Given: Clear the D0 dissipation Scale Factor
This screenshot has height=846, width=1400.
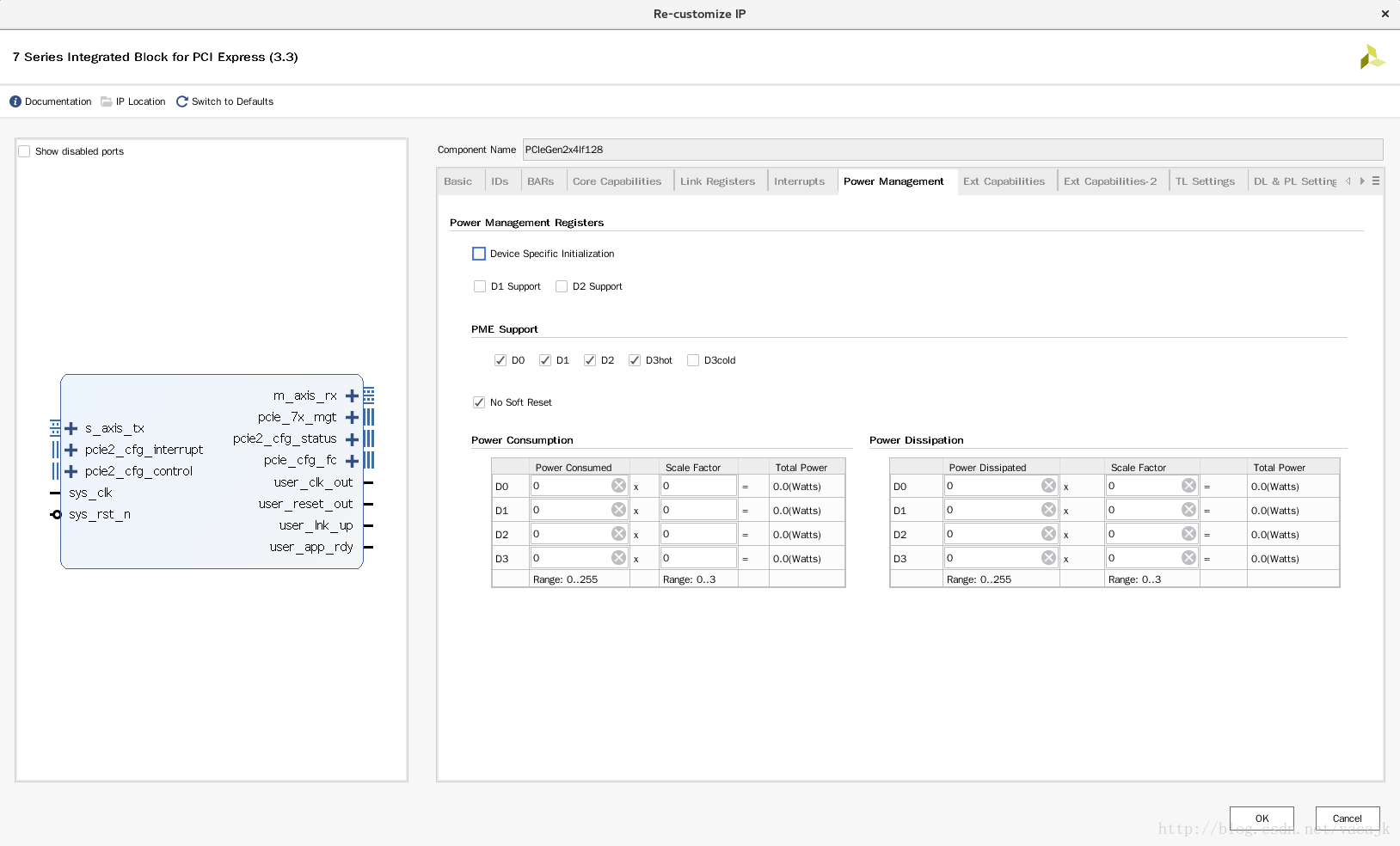Looking at the screenshot, I should click(1188, 486).
